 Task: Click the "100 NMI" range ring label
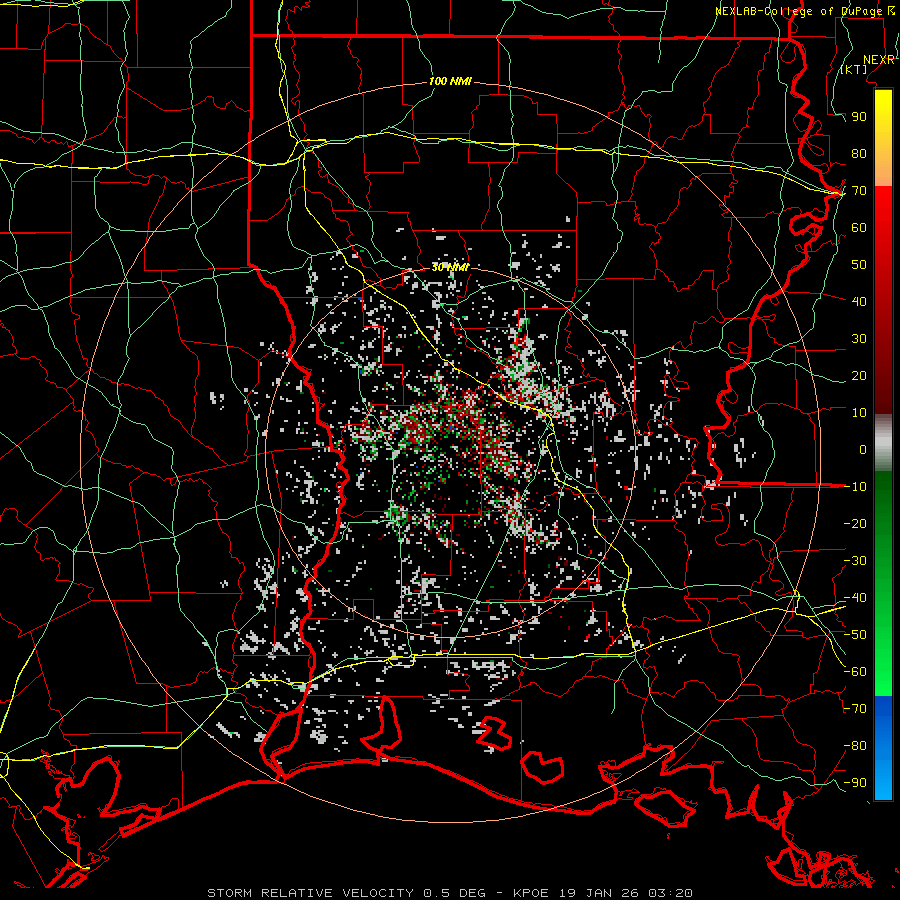point(450,82)
